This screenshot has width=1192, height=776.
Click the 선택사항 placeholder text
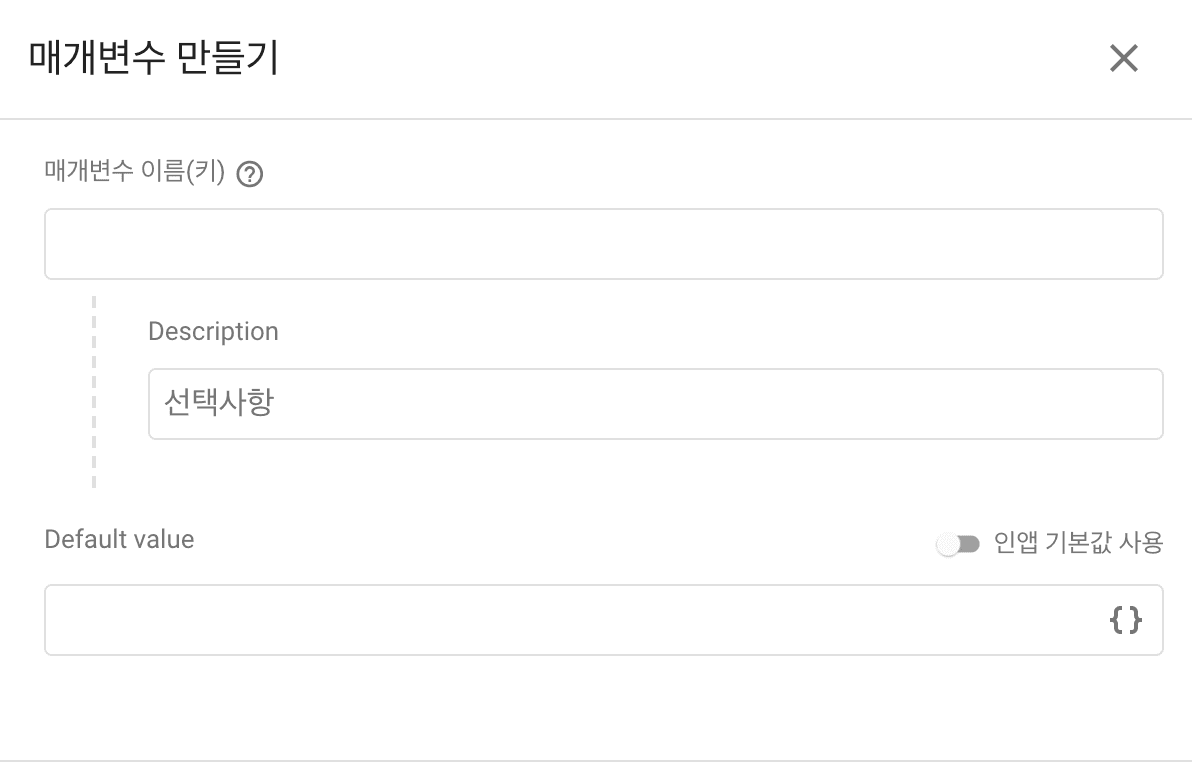(219, 402)
